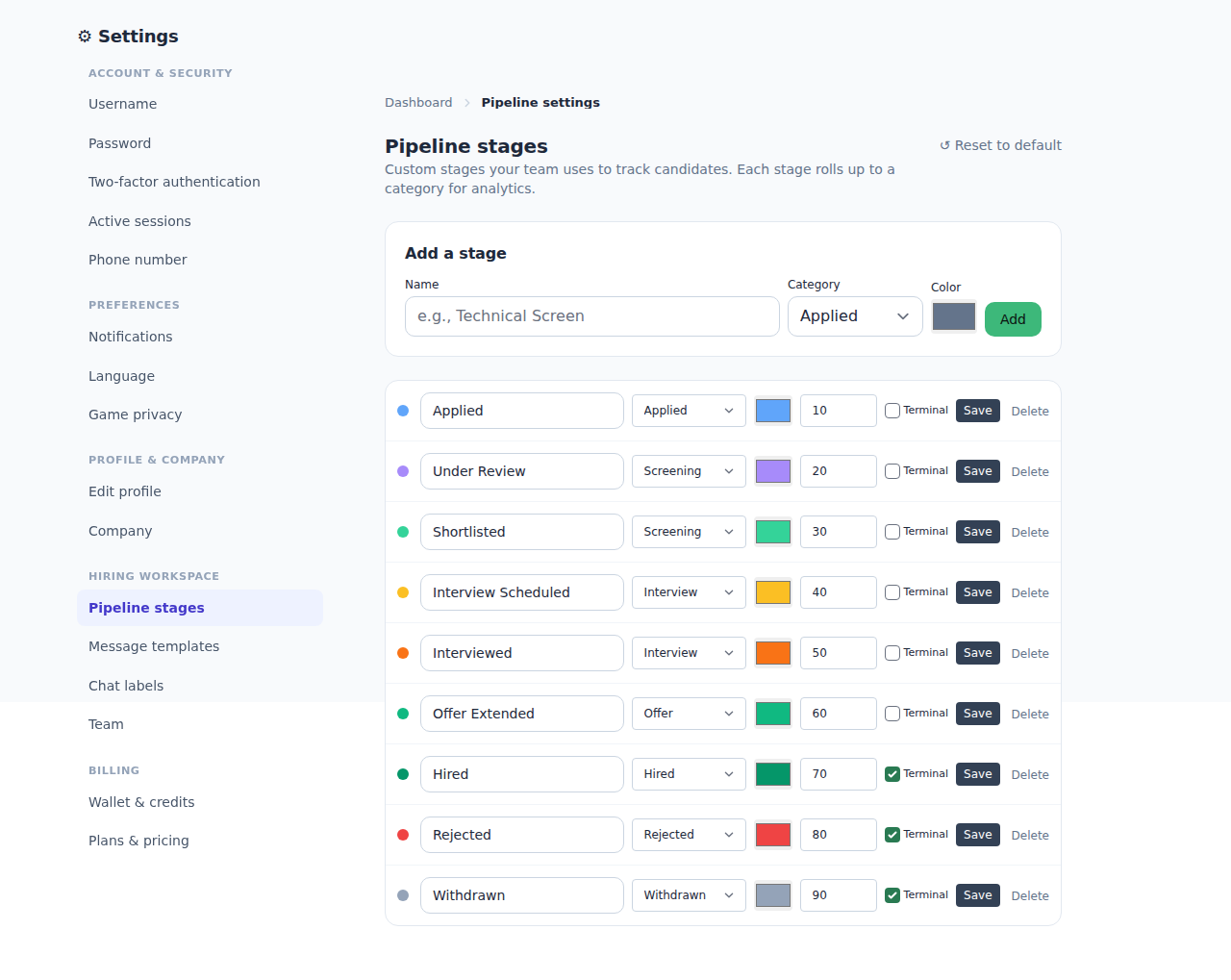This screenshot has width=1231, height=980.
Task: Toggle Terminal checkbox for Shortlisted
Action: [892, 532]
